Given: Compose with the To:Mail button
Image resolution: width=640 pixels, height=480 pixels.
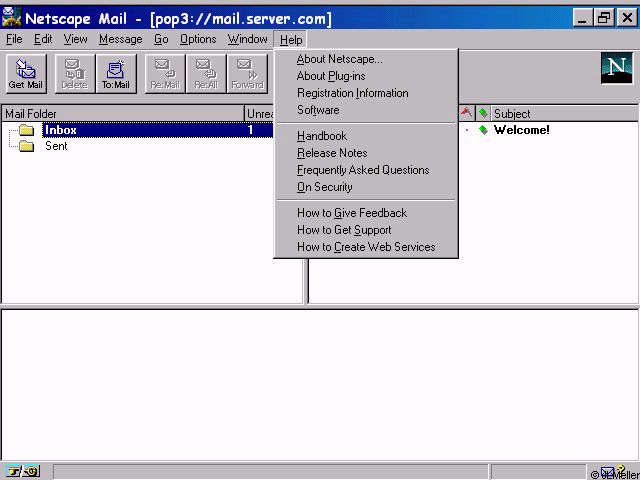Looking at the screenshot, I should [x=116, y=74].
